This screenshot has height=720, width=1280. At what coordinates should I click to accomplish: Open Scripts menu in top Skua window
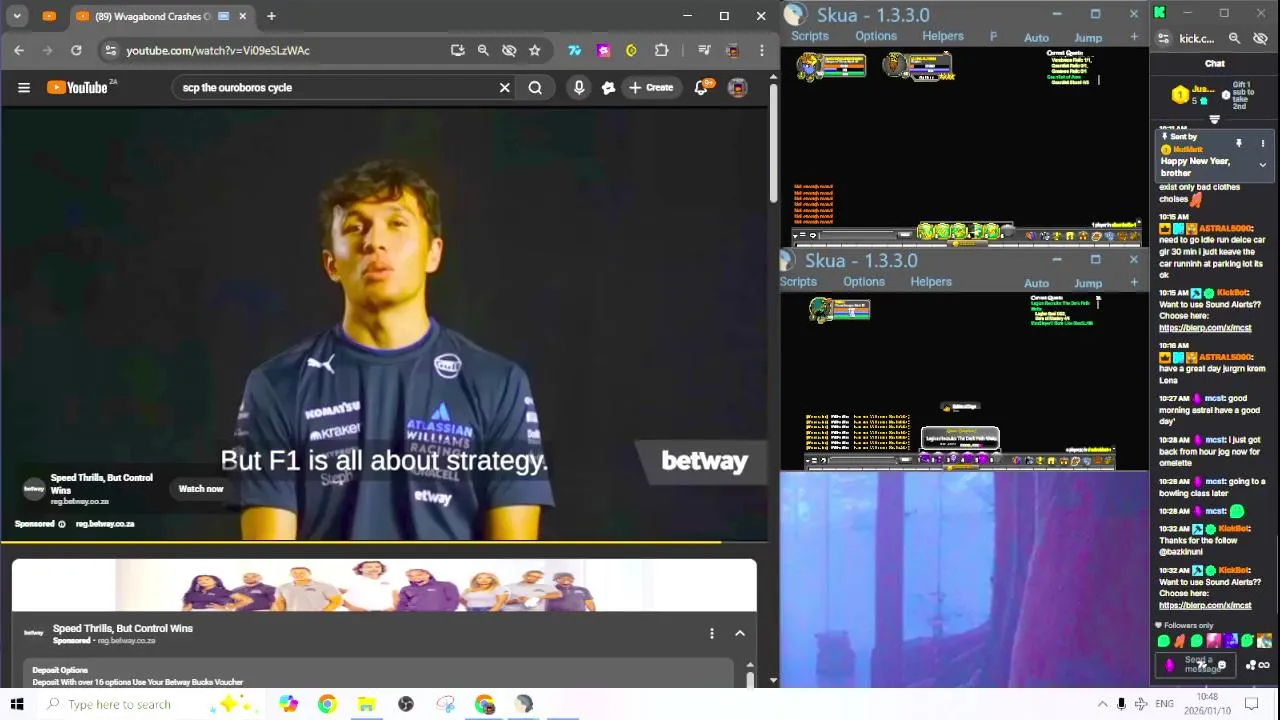(x=810, y=36)
